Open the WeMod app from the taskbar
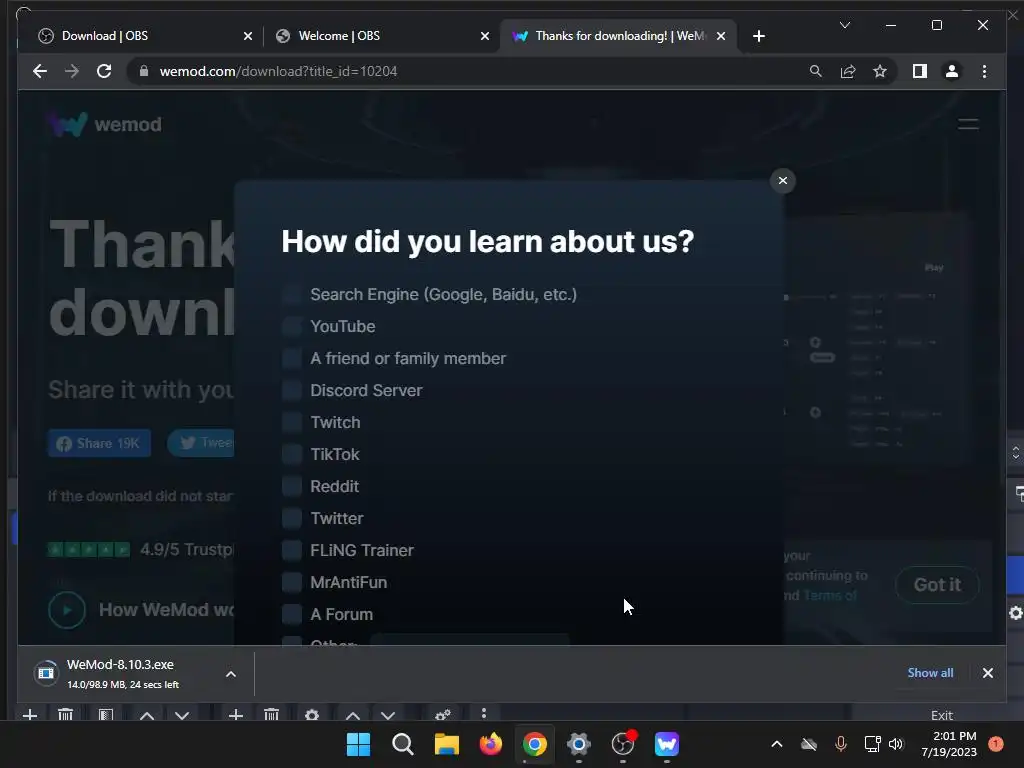The image size is (1024, 768). [x=667, y=744]
